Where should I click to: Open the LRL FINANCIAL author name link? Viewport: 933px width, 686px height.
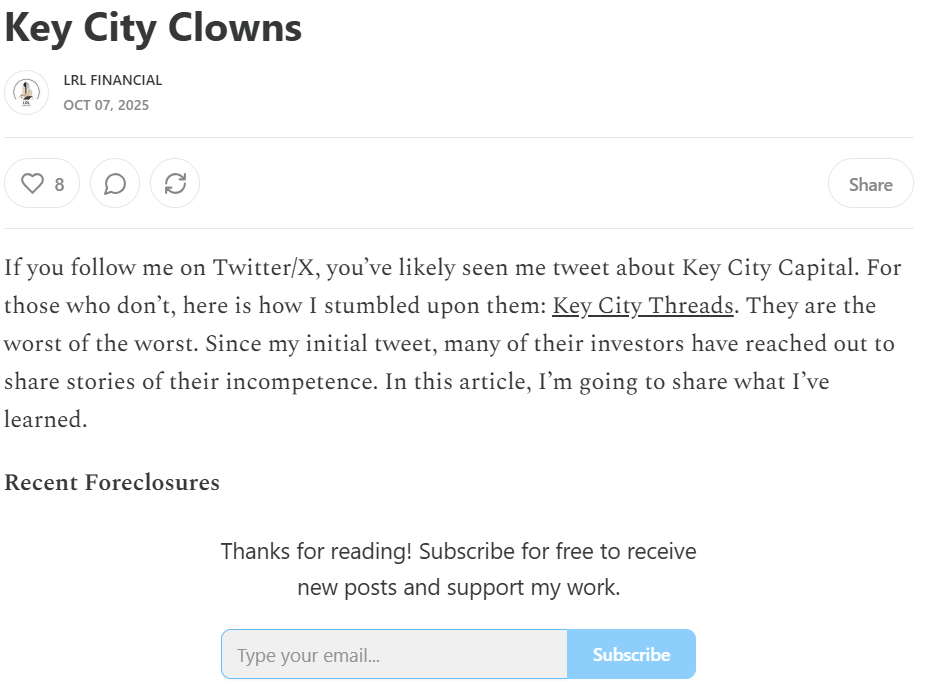point(112,80)
